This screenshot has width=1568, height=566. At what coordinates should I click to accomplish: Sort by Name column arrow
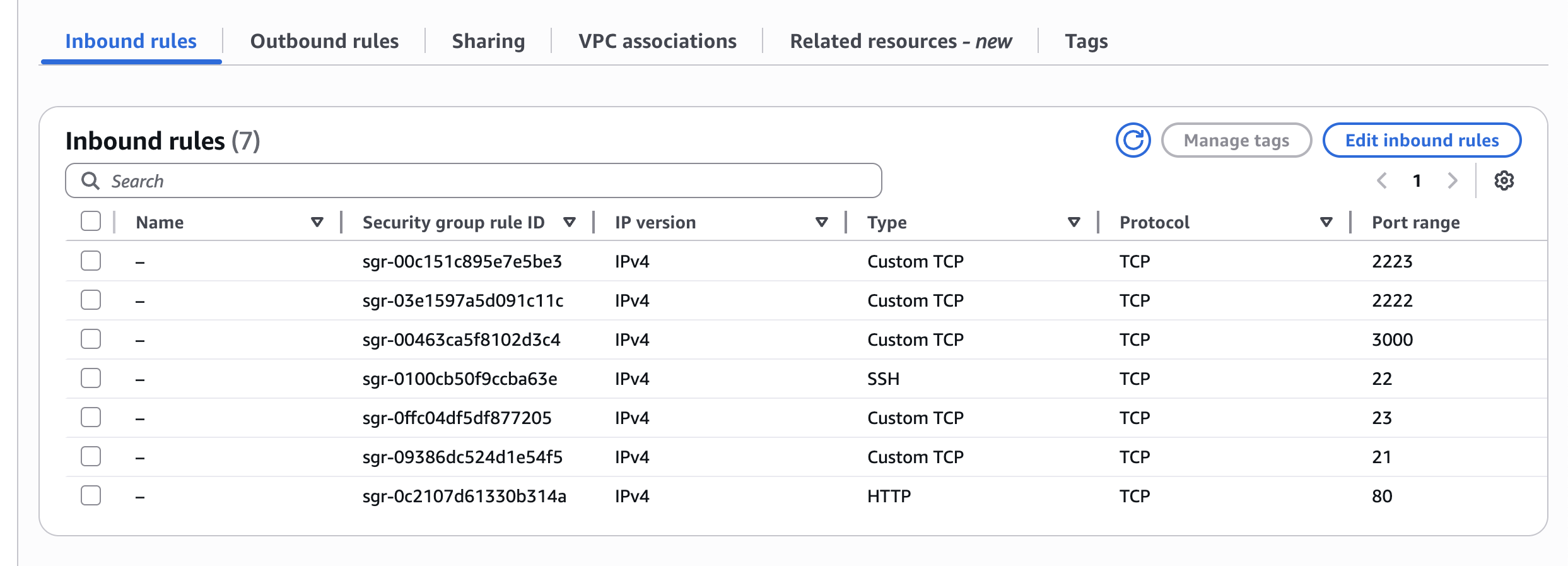[317, 222]
